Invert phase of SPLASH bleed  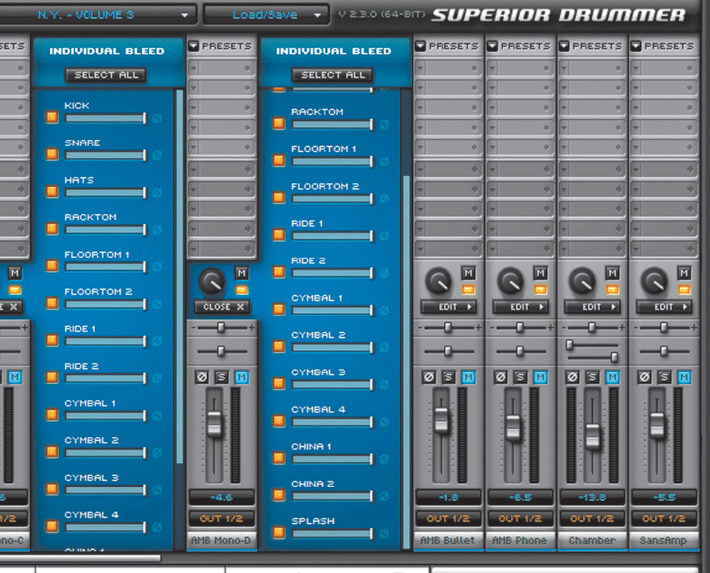click(384, 534)
